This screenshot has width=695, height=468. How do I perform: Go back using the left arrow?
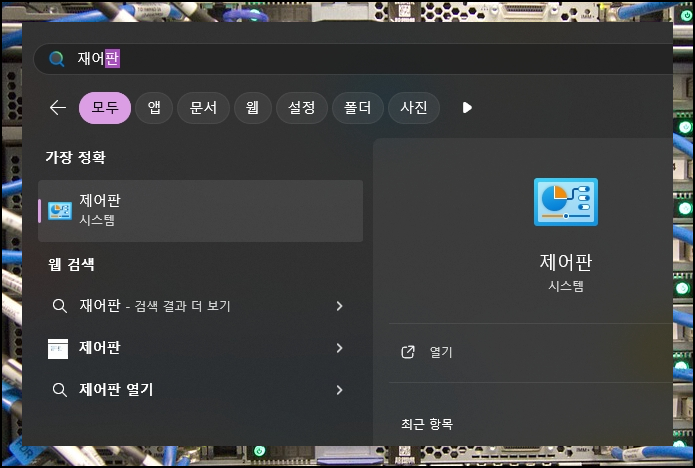pyautogui.click(x=58, y=107)
